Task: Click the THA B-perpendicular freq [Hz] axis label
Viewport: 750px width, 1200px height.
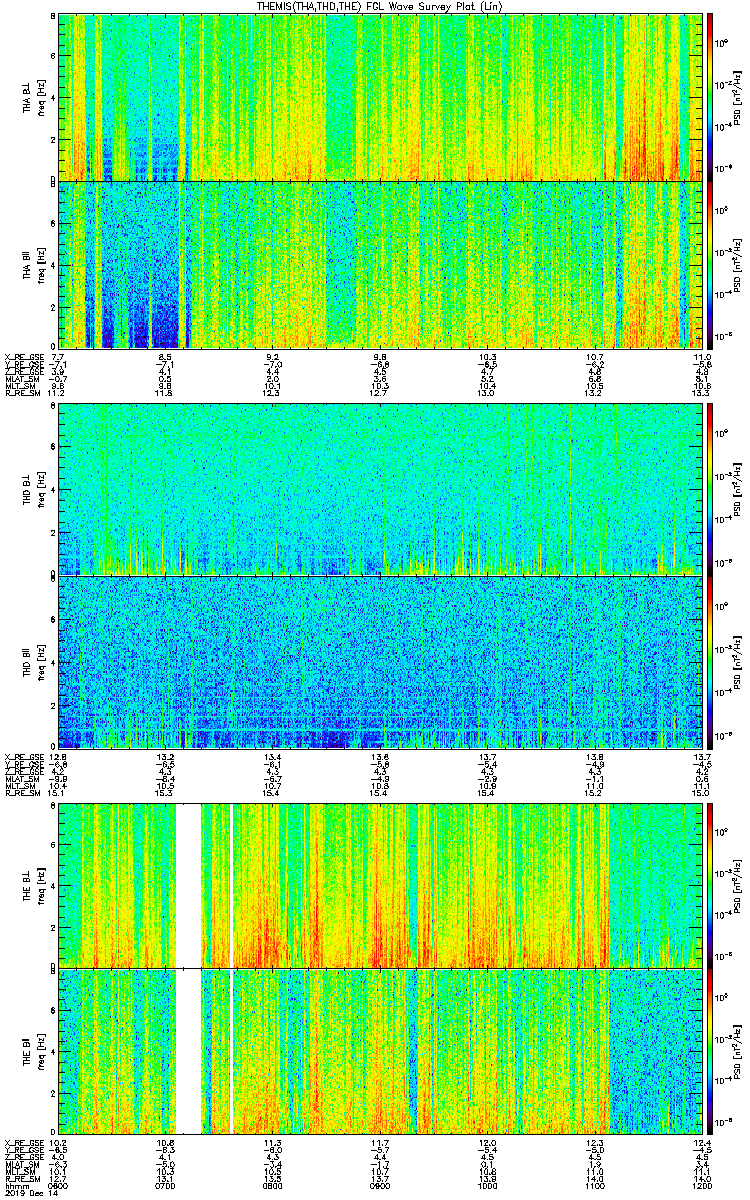Action: [40, 97]
